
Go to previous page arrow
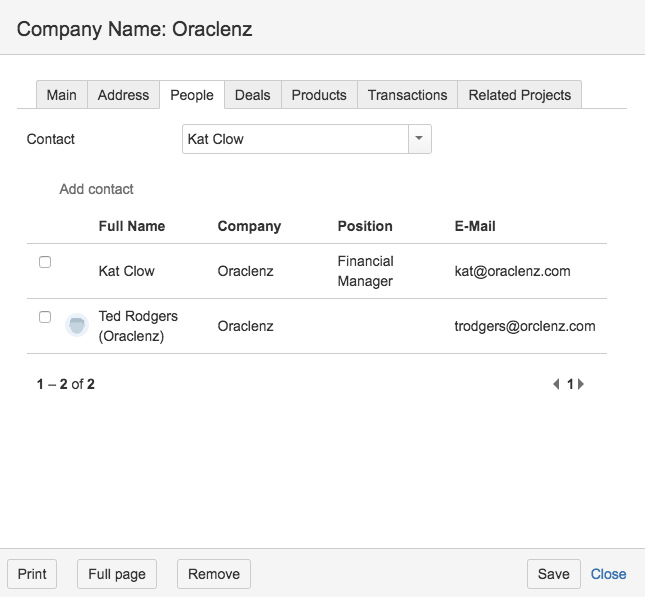click(x=556, y=384)
